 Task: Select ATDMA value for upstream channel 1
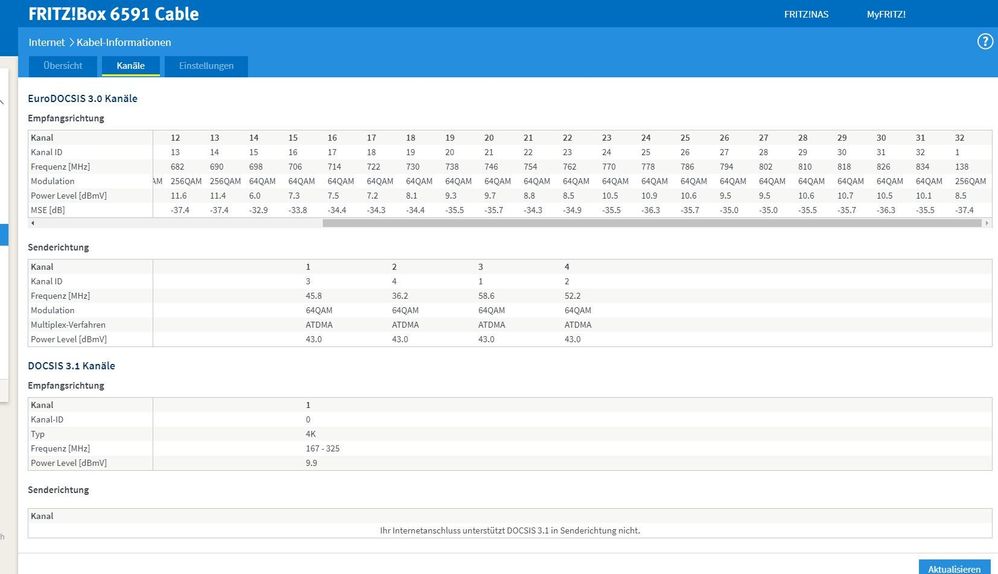coord(319,325)
